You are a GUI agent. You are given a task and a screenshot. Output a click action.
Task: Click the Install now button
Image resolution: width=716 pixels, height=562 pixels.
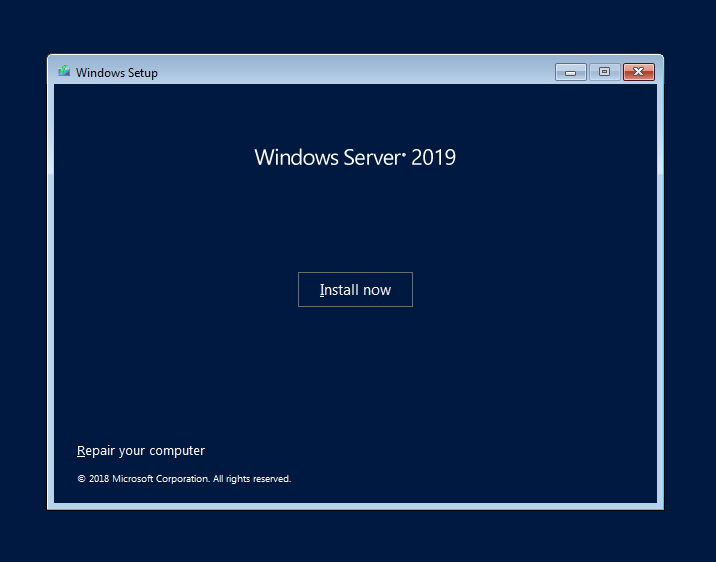pyautogui.click(x=355, y=289)
